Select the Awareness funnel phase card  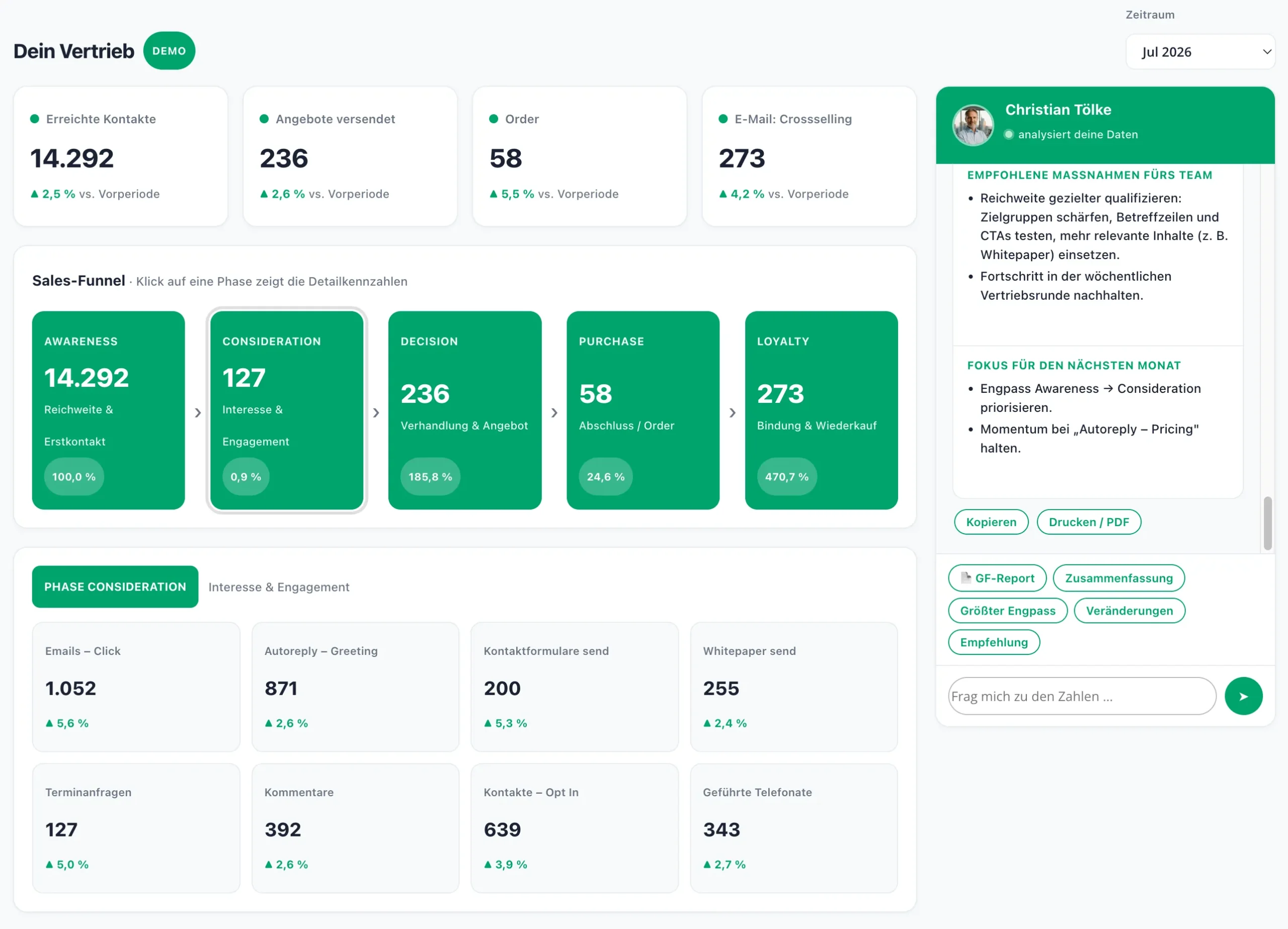[x=109, y=410]
